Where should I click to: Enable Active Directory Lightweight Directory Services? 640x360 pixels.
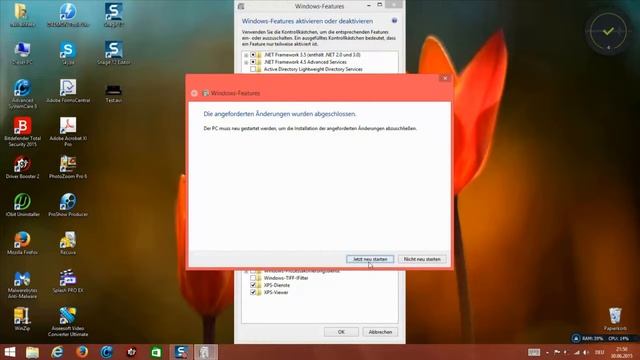coord(253,69)
